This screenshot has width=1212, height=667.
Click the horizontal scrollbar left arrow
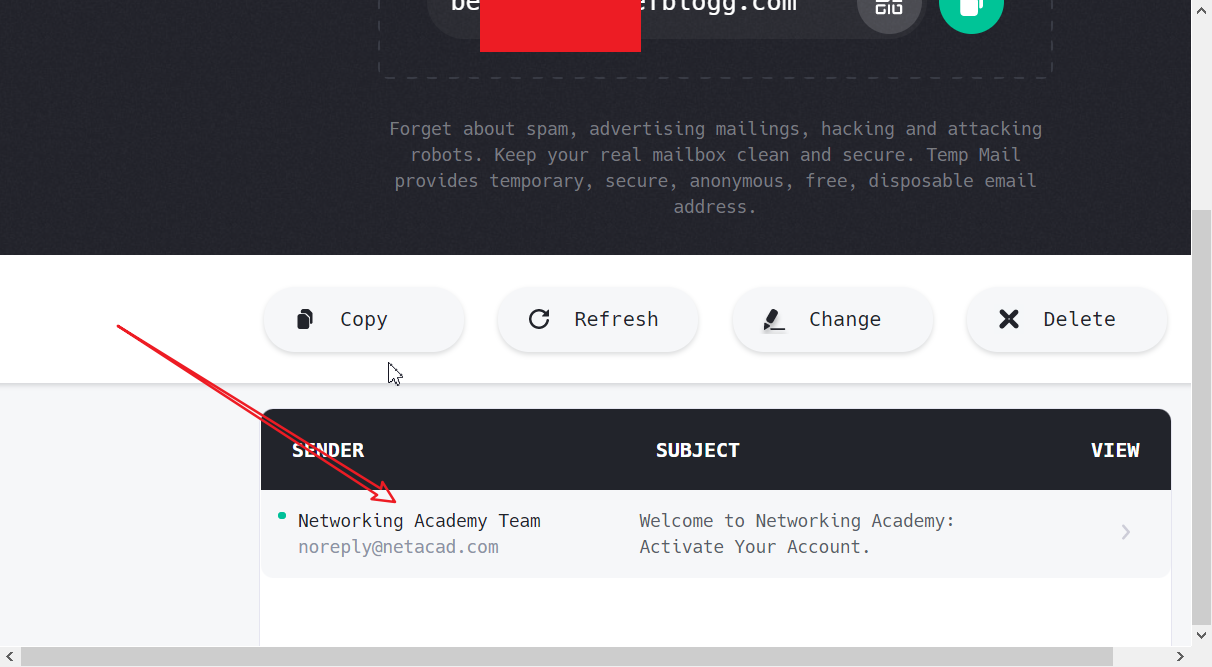click(x=10, y=657)
